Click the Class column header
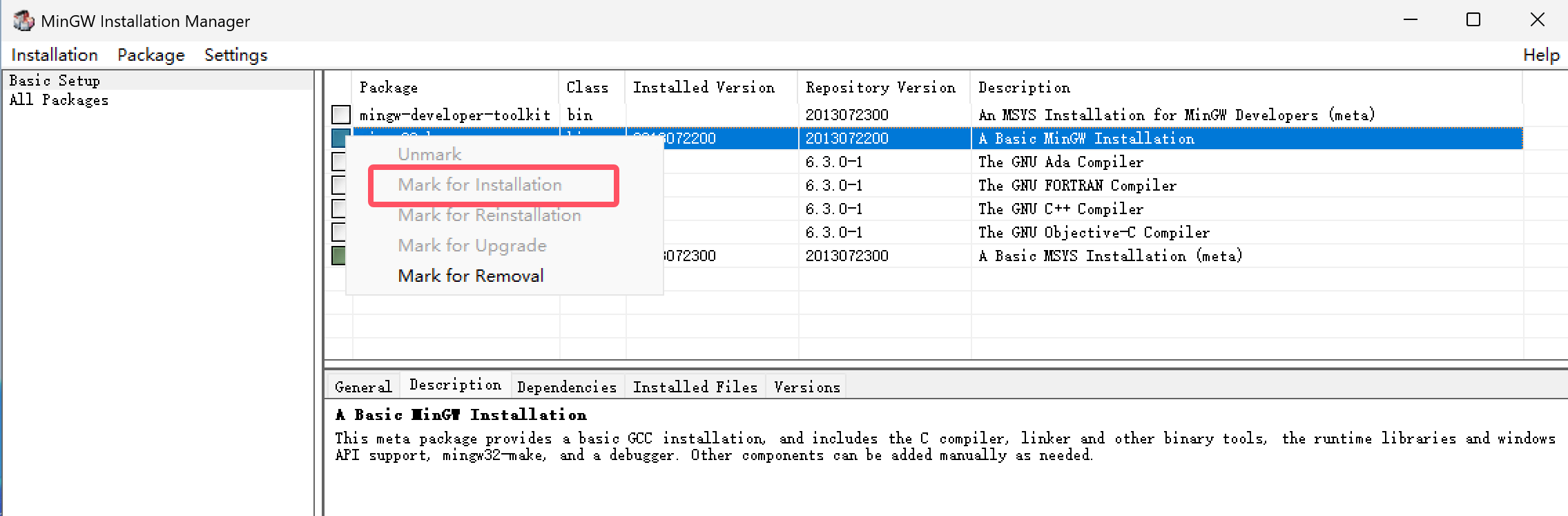 point(588,88)
